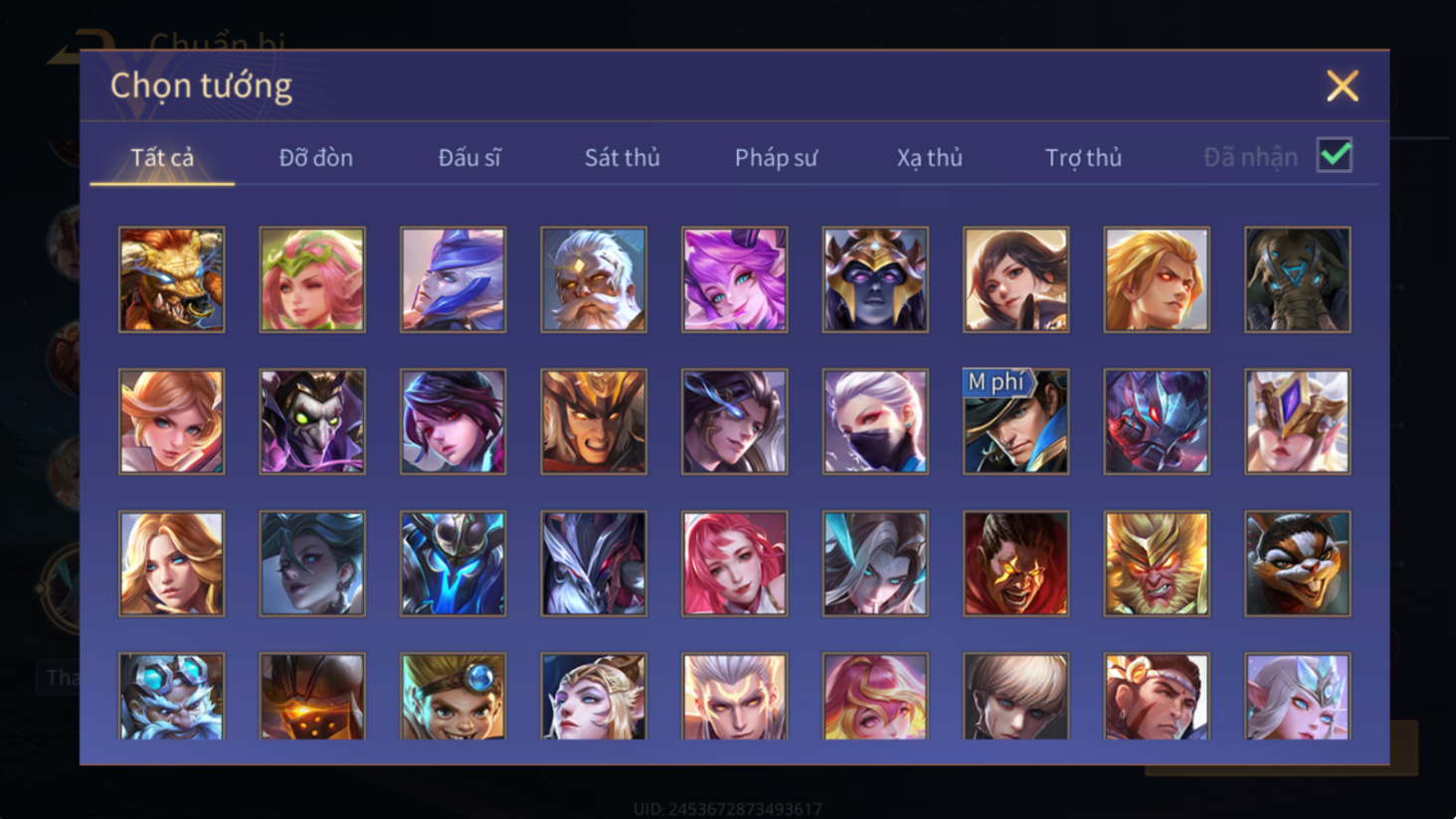
Task: Select the orange minotaur bull hero portrait
Action: [171, 279]
